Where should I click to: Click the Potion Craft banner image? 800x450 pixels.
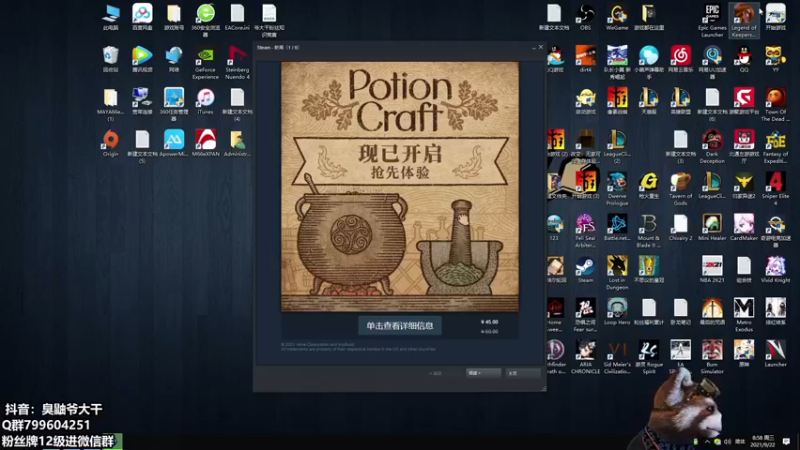[400, 186]
